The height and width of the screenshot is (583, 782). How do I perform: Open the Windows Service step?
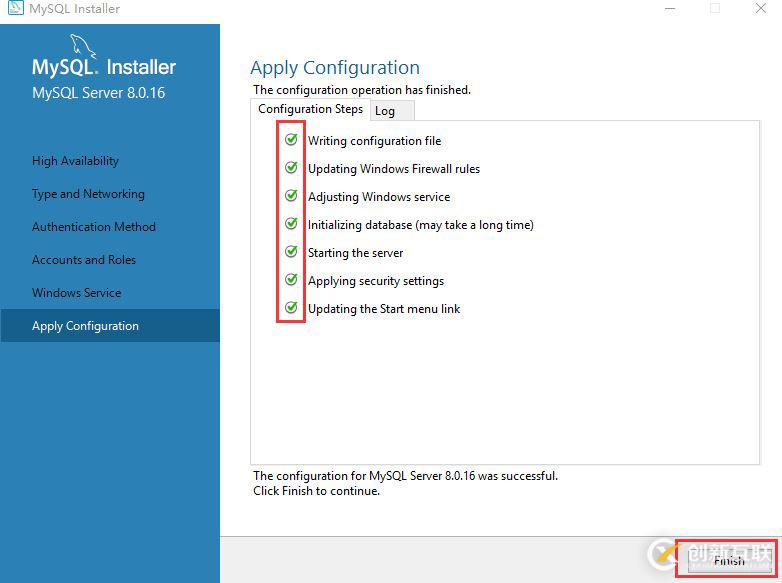coord(76,292)
